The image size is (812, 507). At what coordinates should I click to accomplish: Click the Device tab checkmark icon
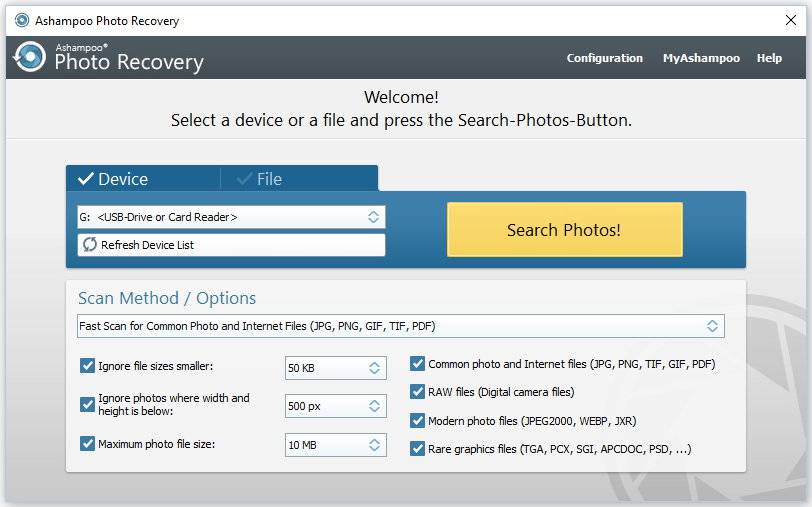tap(85, 180)
